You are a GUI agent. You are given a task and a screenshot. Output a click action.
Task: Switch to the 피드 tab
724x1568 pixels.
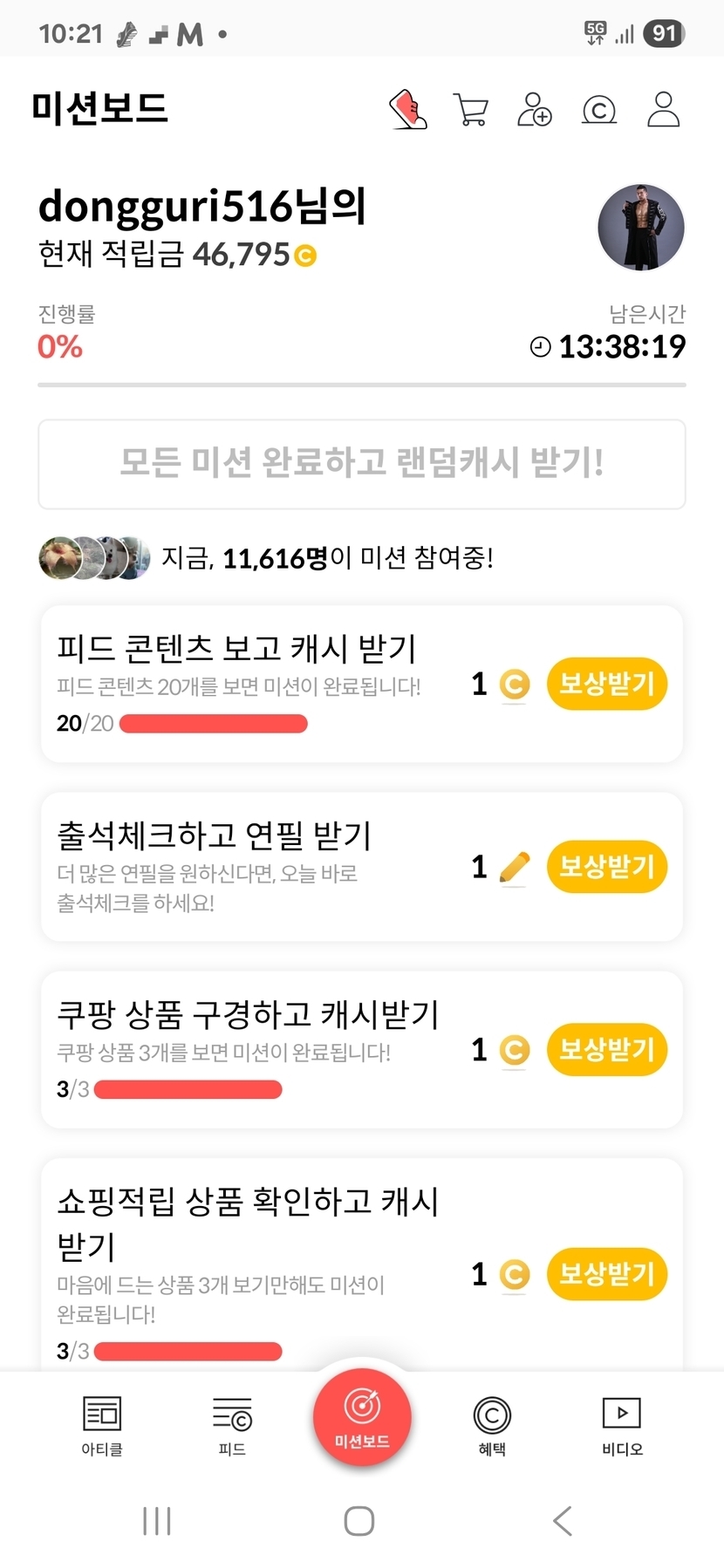[232, 1425]
